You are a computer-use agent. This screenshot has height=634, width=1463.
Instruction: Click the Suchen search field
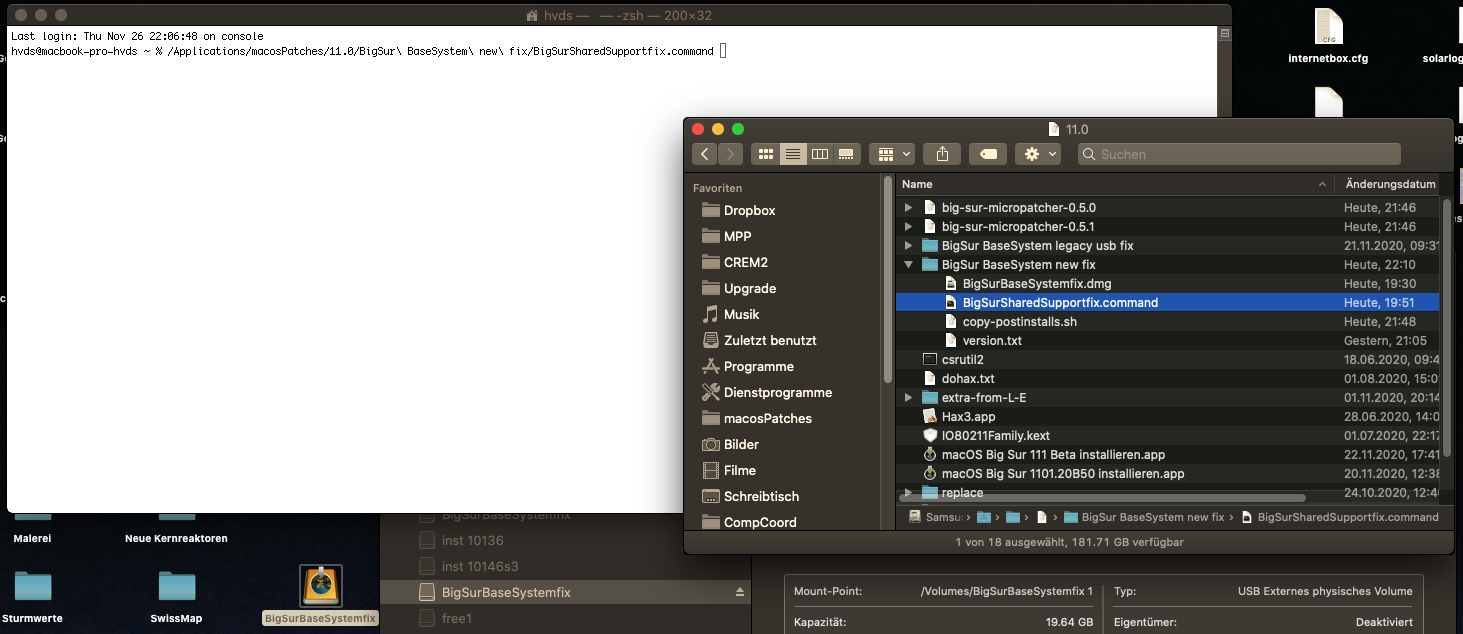pos(1239,154)
